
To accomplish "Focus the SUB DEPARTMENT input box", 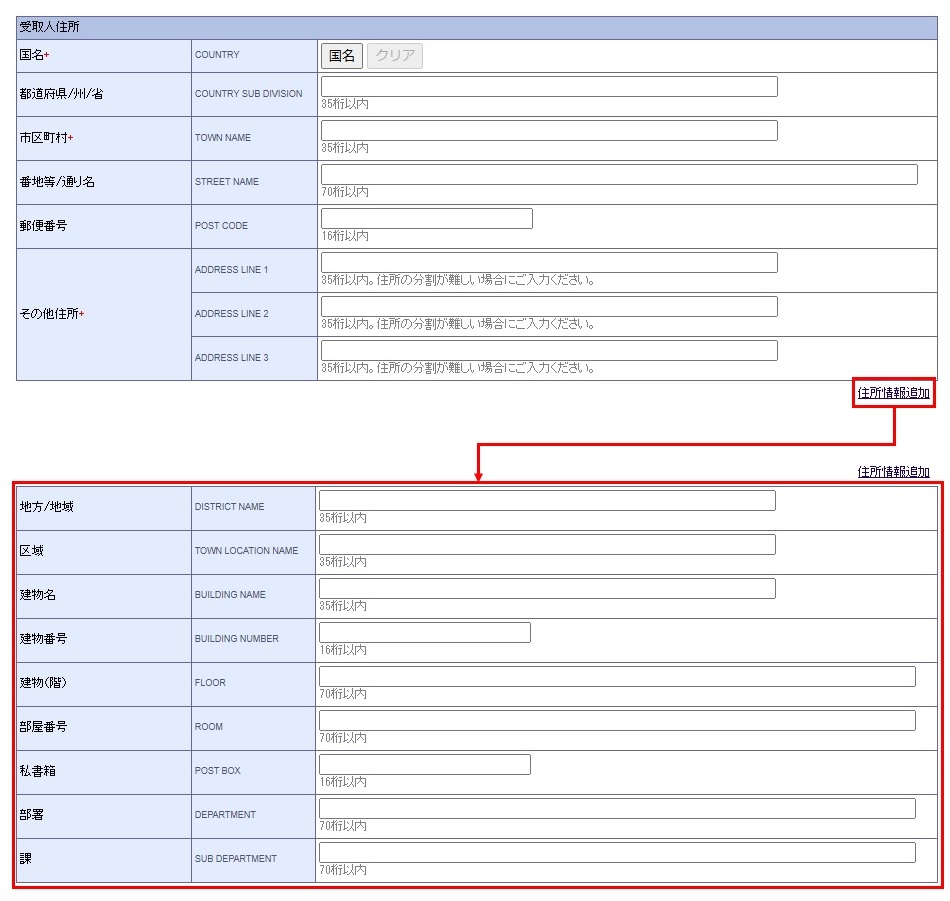I will click(x=616, y=853).
